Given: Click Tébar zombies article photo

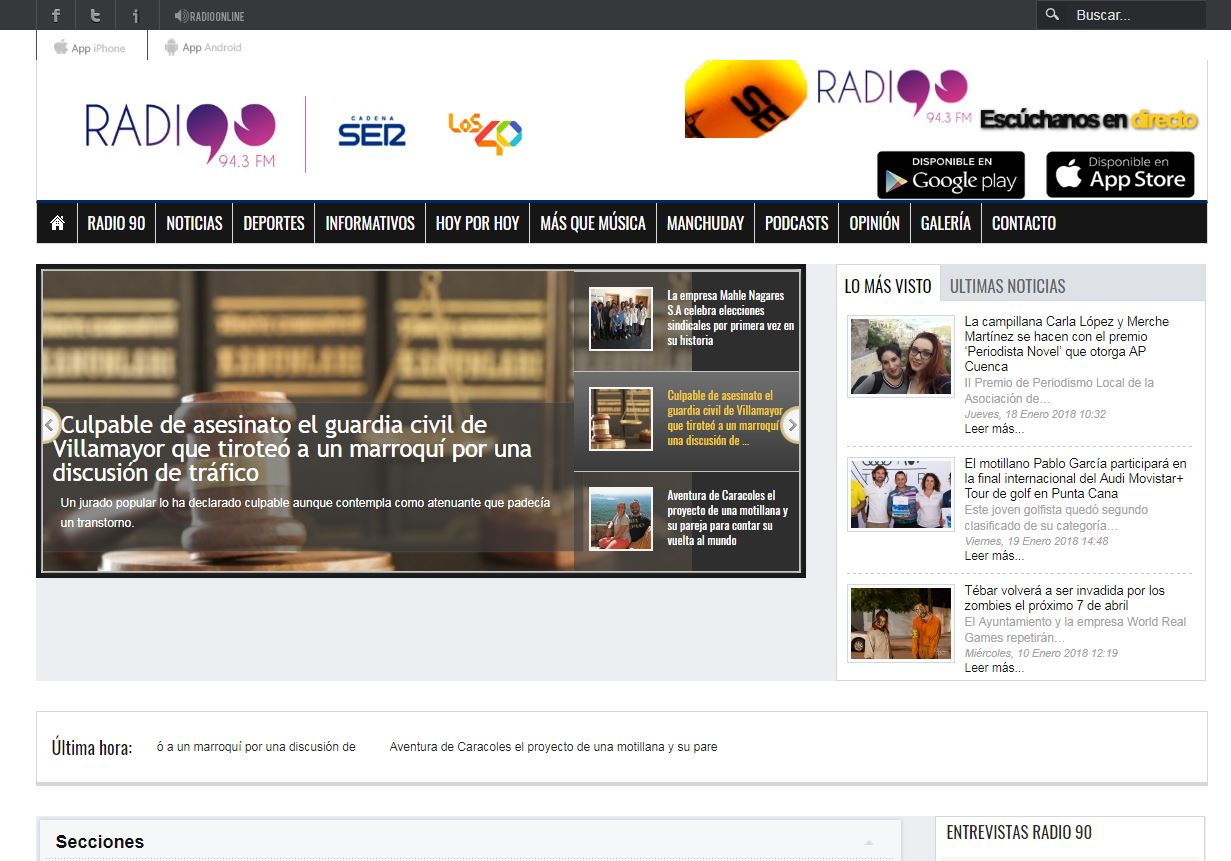Looking at the screenshot, I should click(x=901, y=624).
